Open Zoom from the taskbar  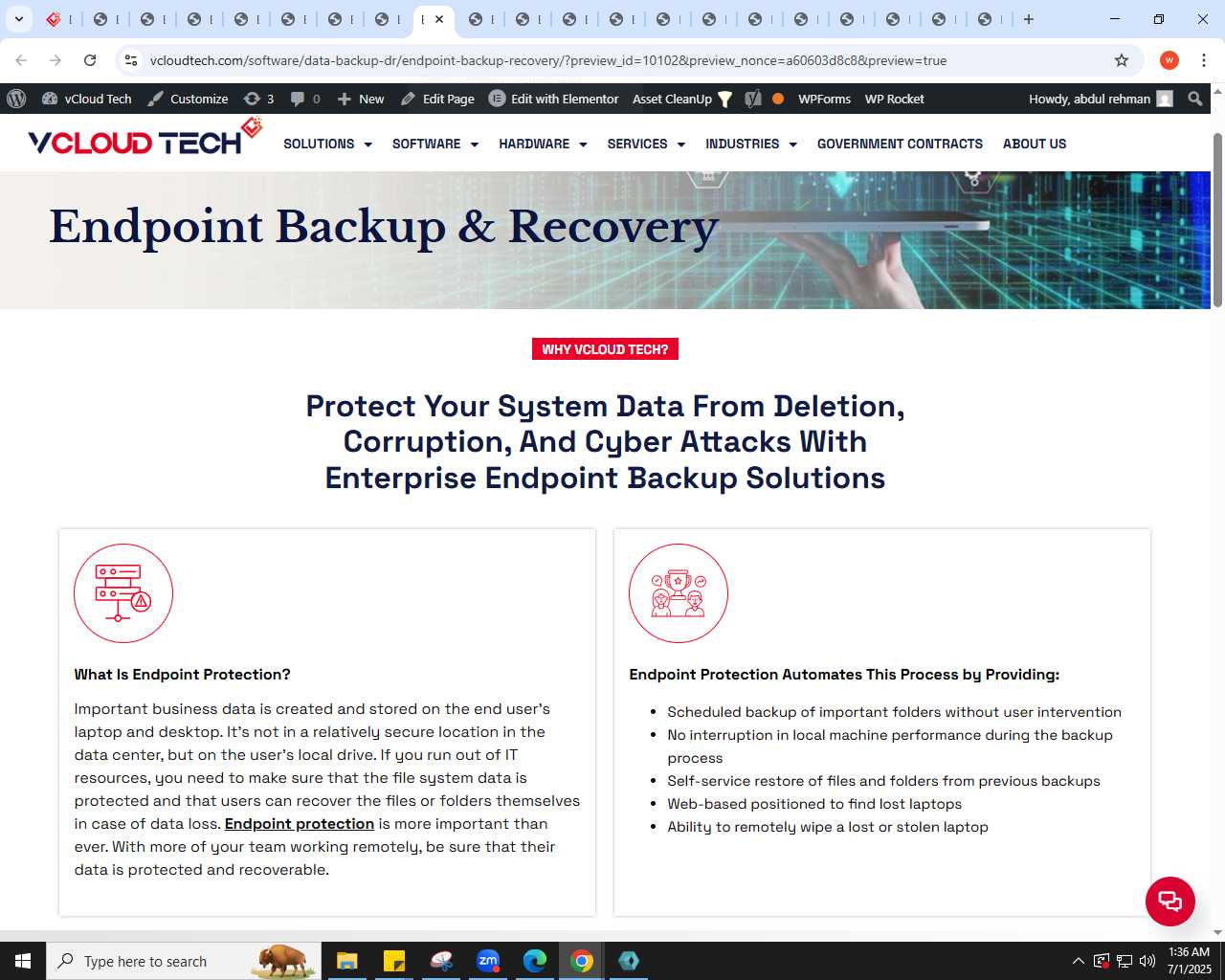488,961
